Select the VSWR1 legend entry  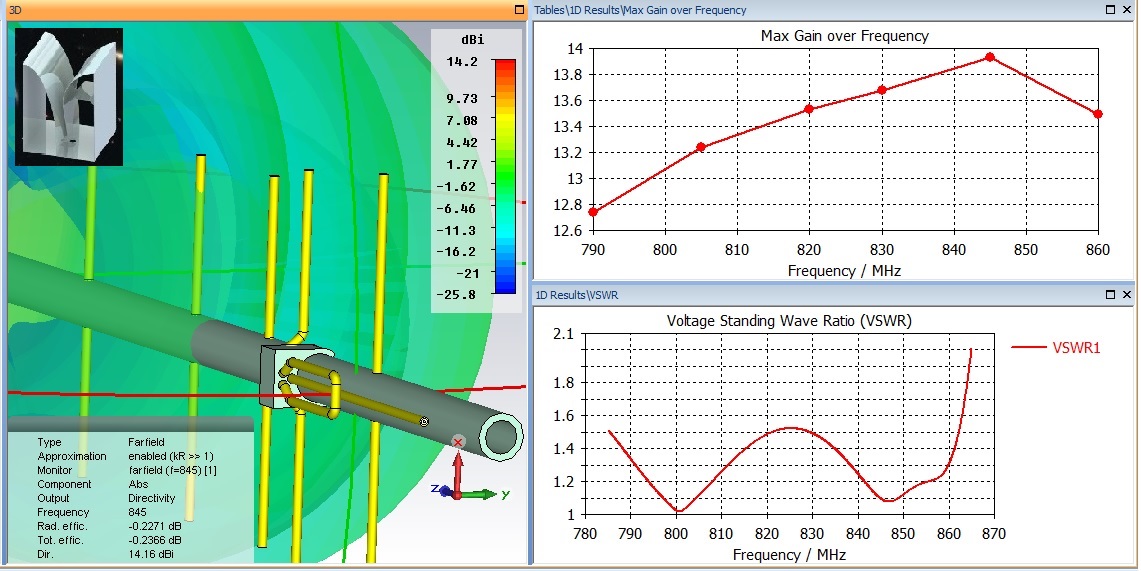click(1056, 348)
